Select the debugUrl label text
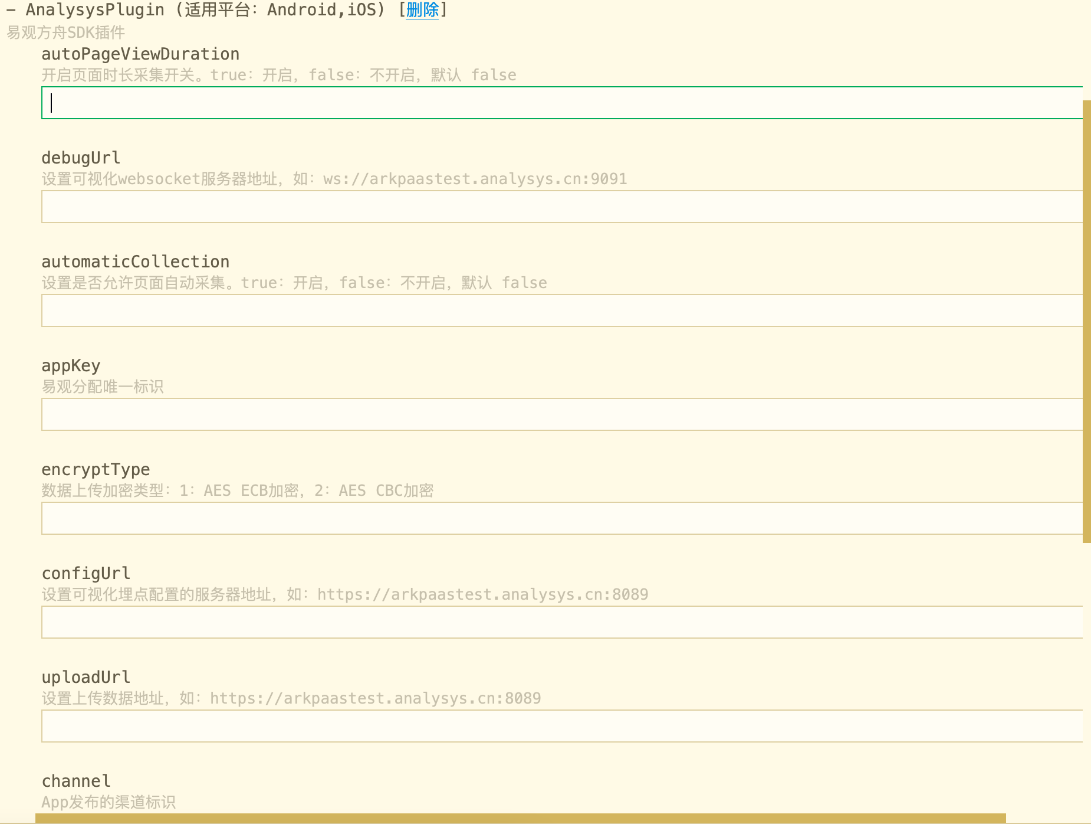Image resolution: width=1091 pixels, height=824 pixels. point(81,158)
